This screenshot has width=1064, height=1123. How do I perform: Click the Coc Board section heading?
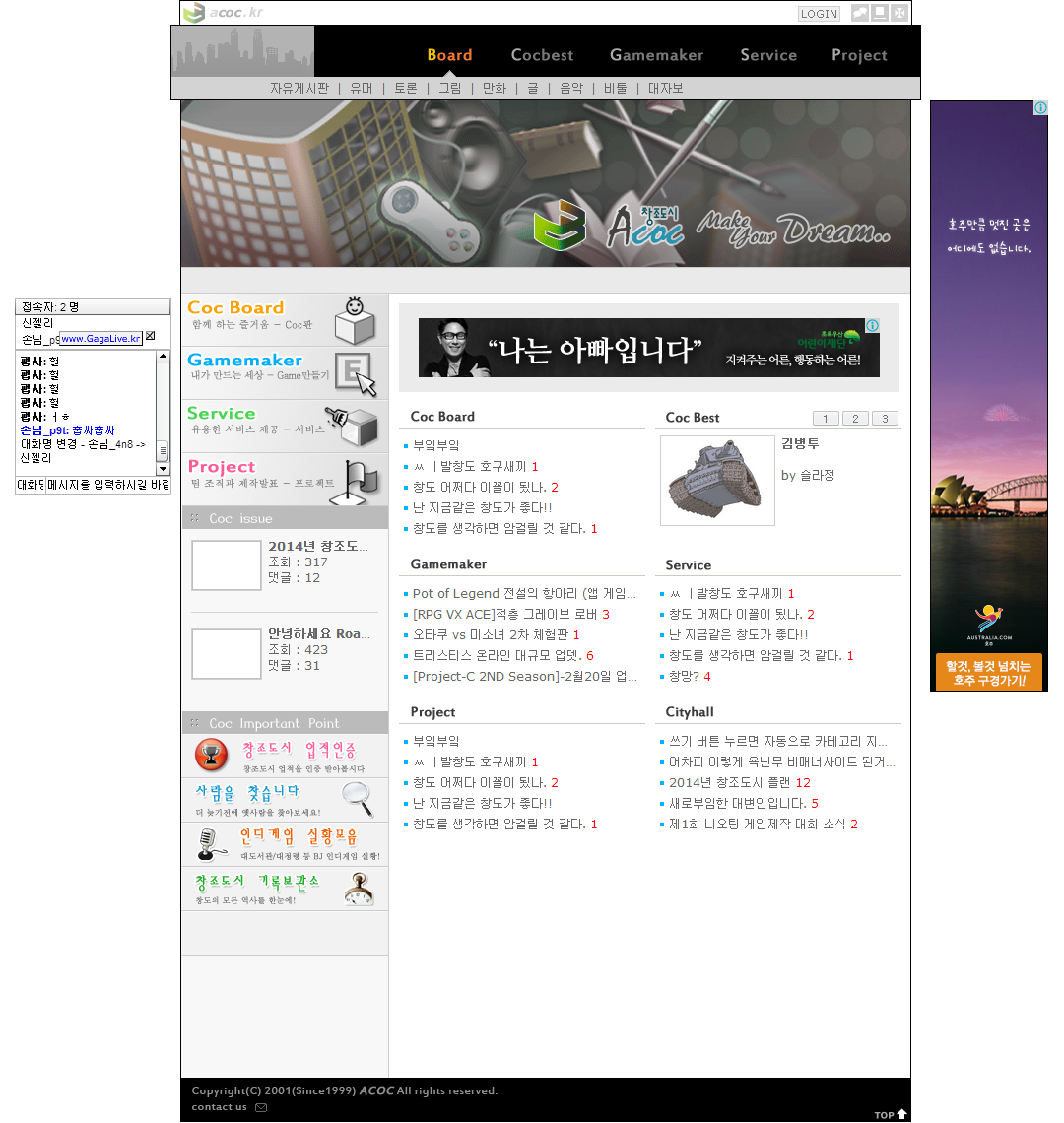pos(442,416)
